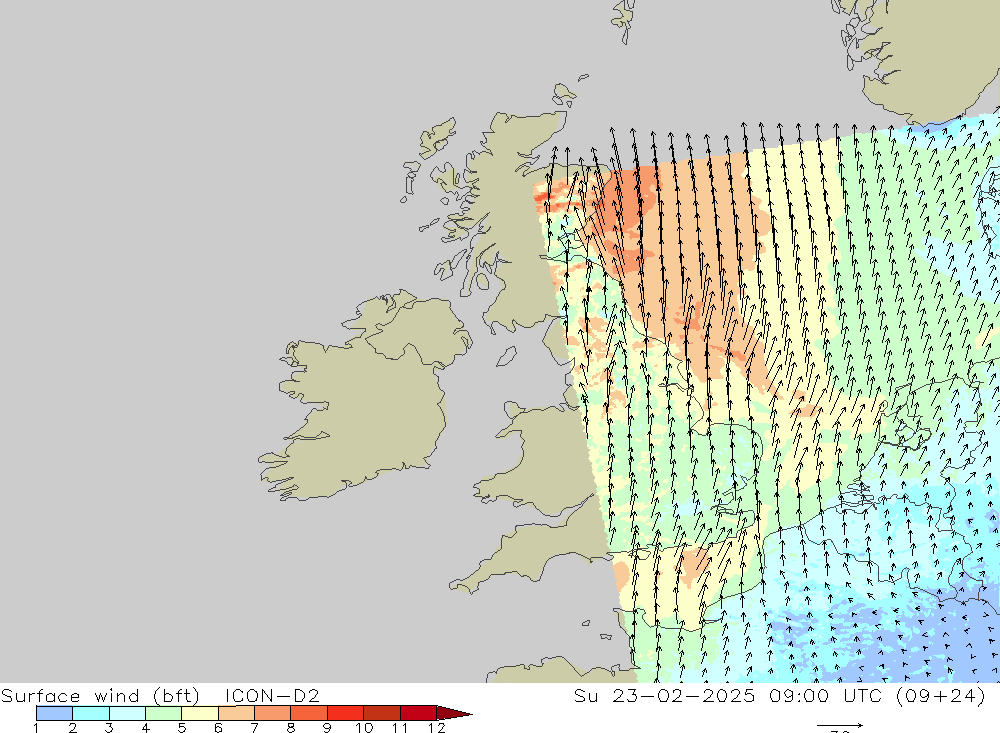Screen dimensions: 1000x733
Task: Click the legend number '12'
Action: [x=436, y=728]
